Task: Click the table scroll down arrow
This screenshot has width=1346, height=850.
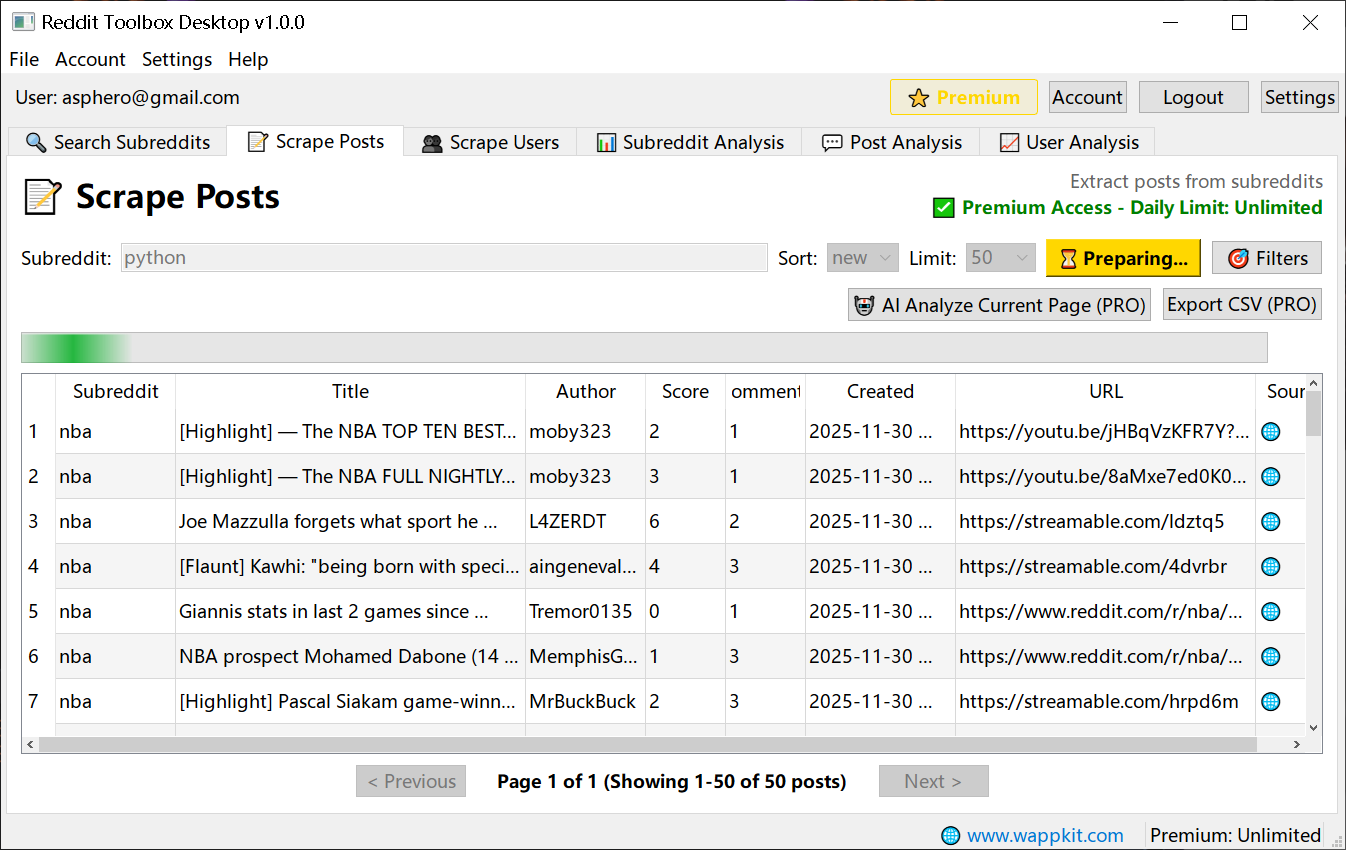Action: click(x=1313, y=728)
